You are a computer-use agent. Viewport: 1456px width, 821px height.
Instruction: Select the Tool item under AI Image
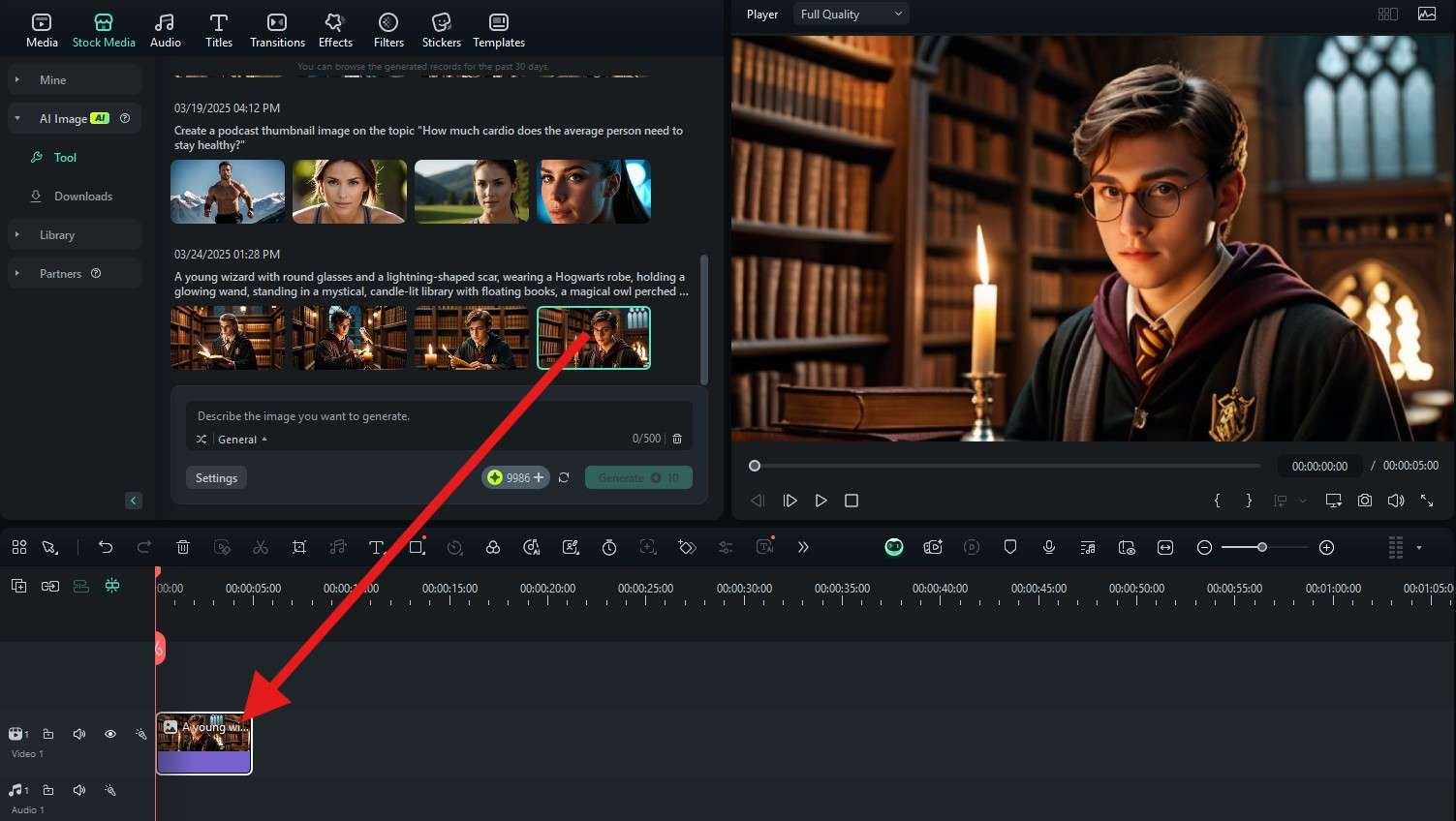pyautogui.click(x=65, y=158)
